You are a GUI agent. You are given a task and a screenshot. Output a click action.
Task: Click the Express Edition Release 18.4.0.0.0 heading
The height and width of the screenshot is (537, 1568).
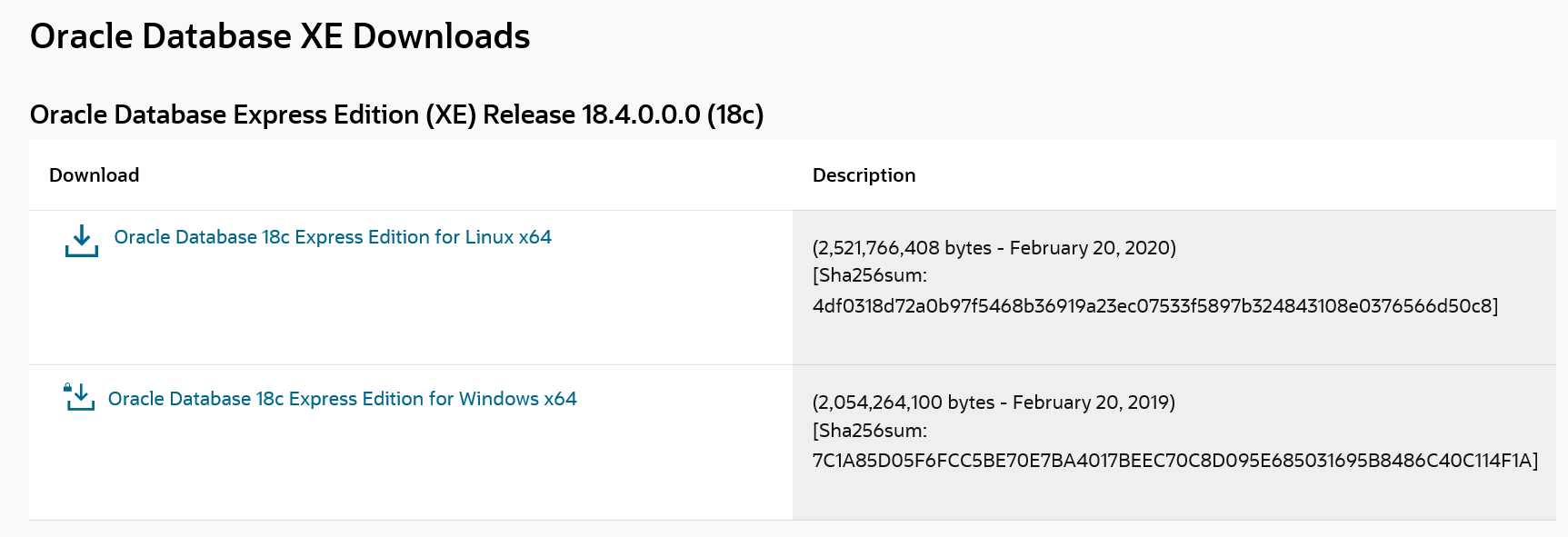pos(396,114)
